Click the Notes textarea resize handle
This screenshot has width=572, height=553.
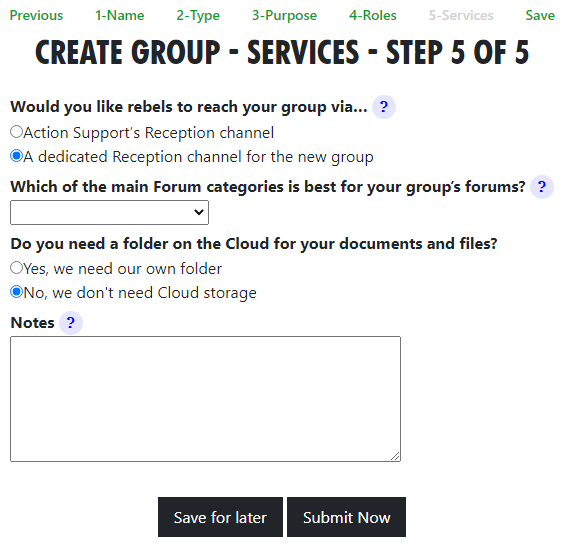tap(395, 456)
